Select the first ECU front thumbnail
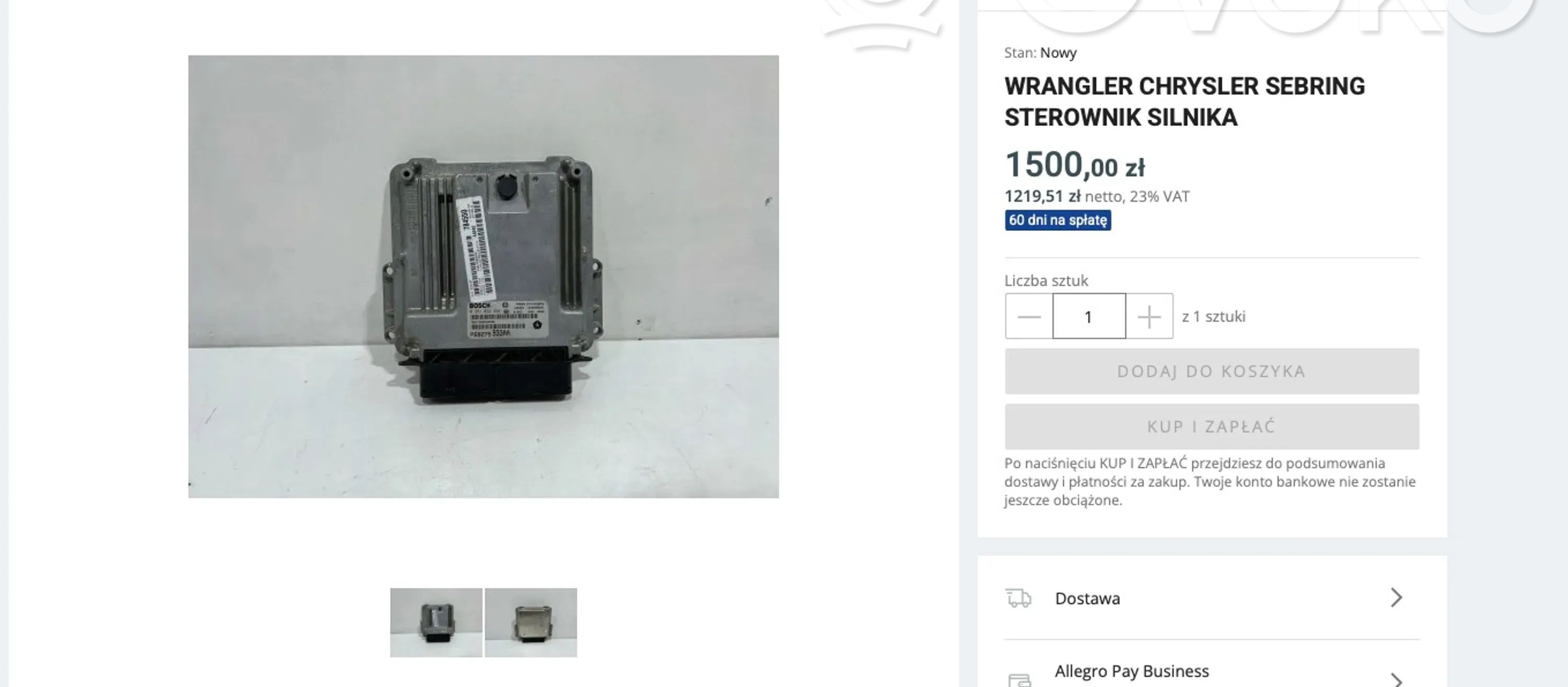The height and width of the screenshot is (687, 1568). tap(436, 623)
